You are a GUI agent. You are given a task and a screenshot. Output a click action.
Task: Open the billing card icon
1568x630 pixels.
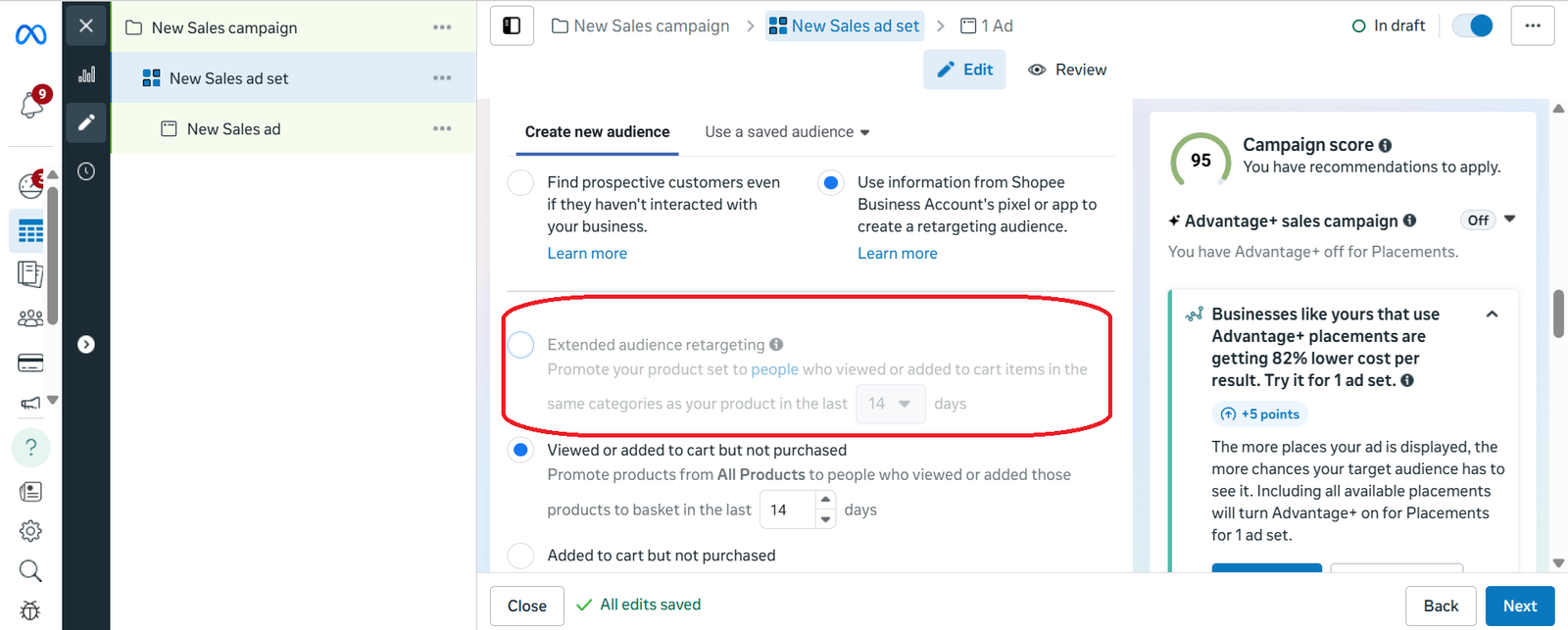(30, 363)
